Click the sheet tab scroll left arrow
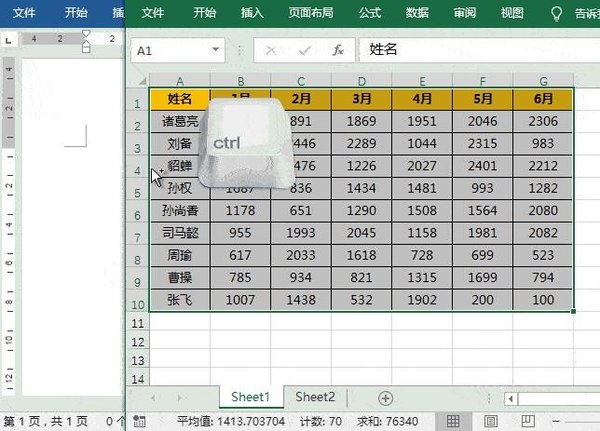 click(x=151, y=398)
